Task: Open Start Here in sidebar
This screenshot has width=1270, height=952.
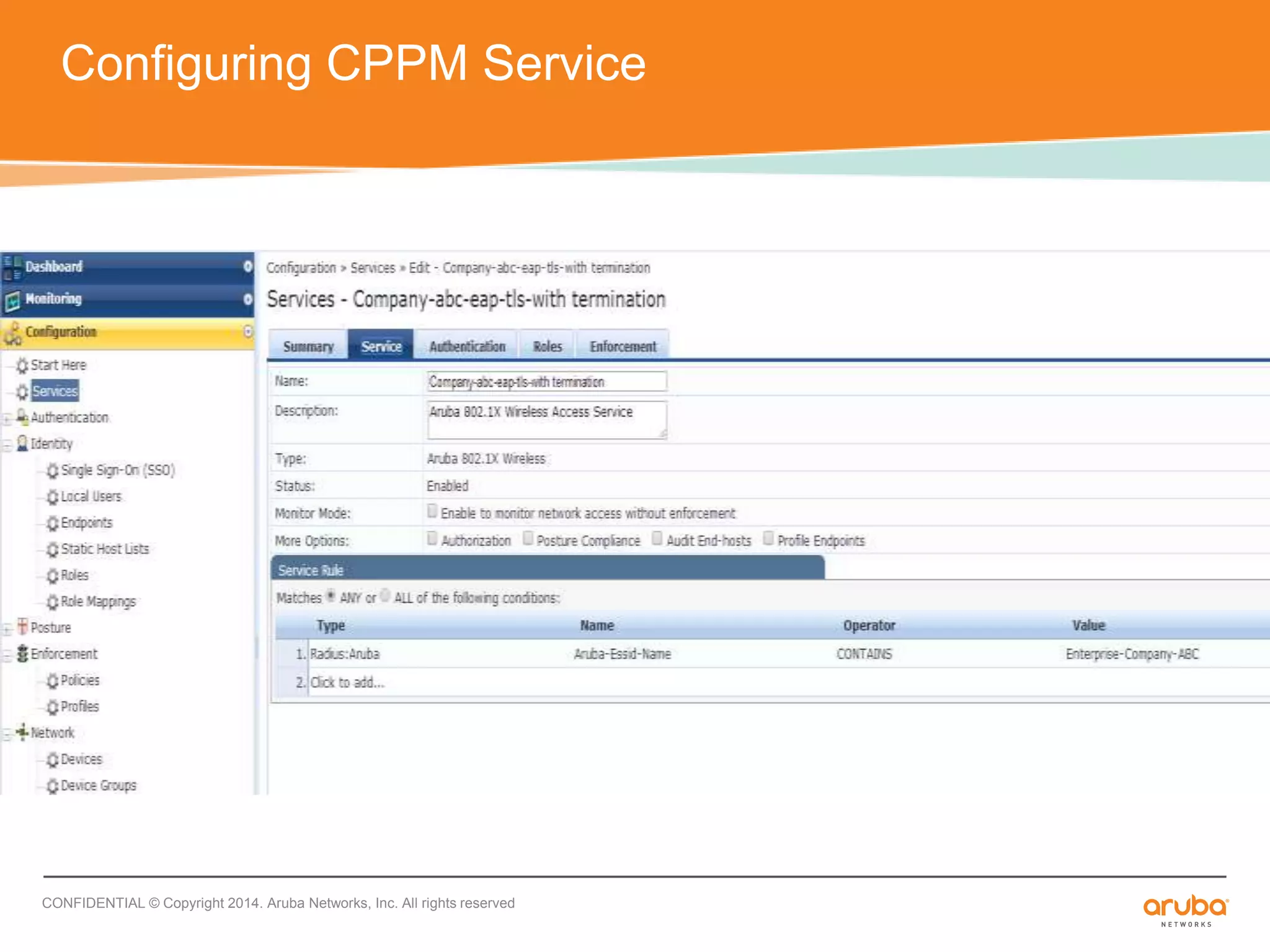Action: coord(58,366)
